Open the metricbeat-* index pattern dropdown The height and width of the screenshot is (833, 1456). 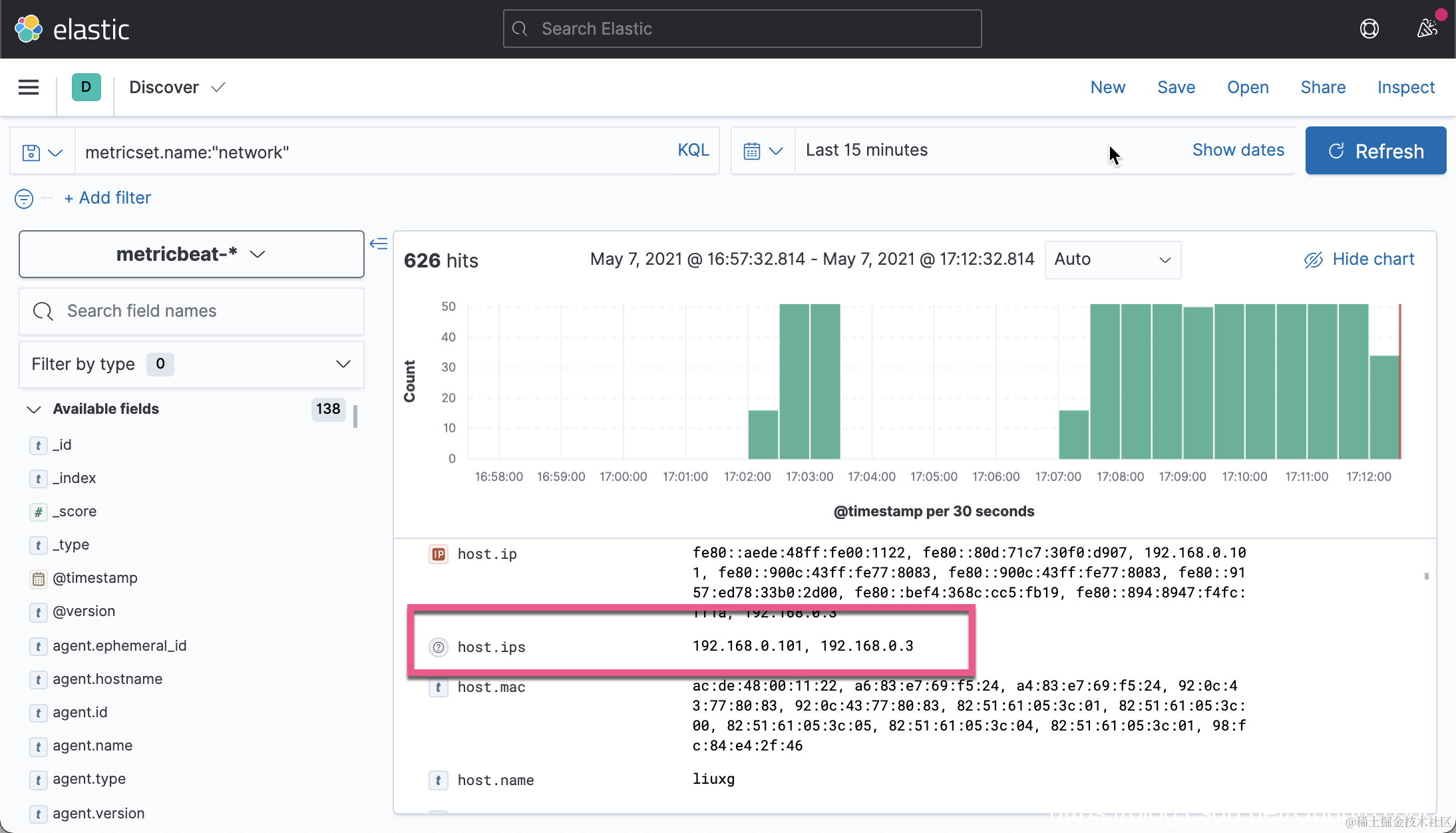click(191, 254)
